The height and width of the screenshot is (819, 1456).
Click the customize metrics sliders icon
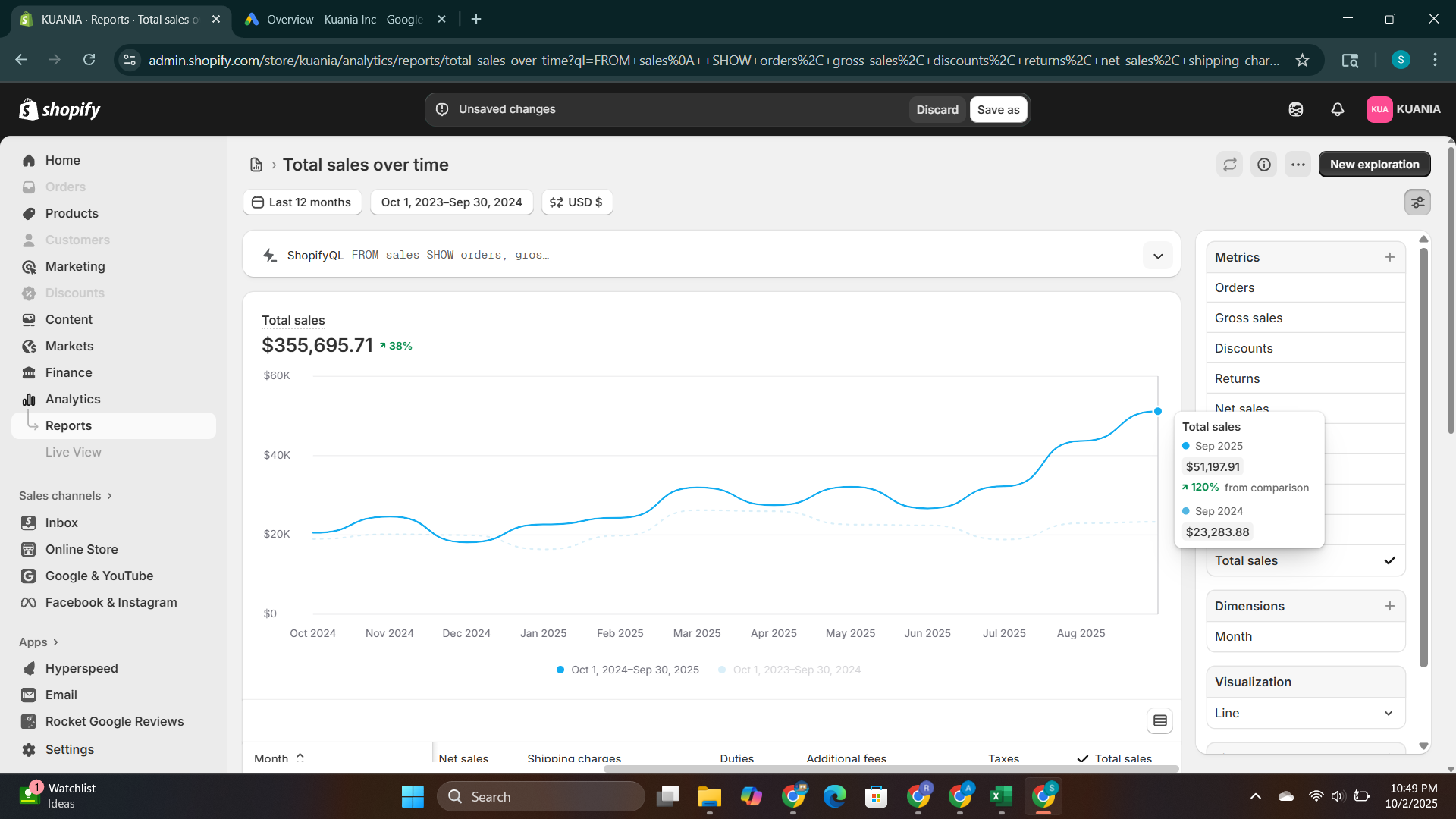coord(1417,202)
